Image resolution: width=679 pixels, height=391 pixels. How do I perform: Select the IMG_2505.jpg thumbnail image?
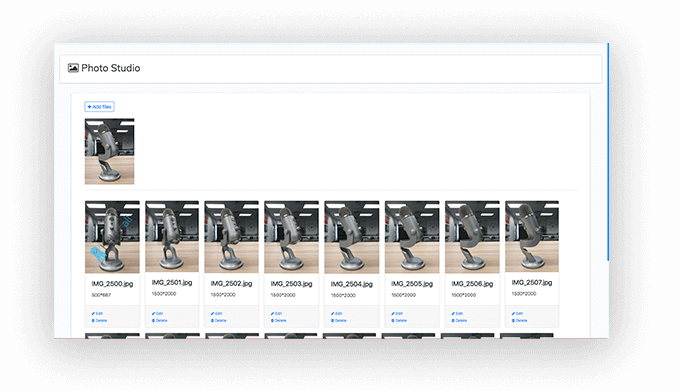412,237
